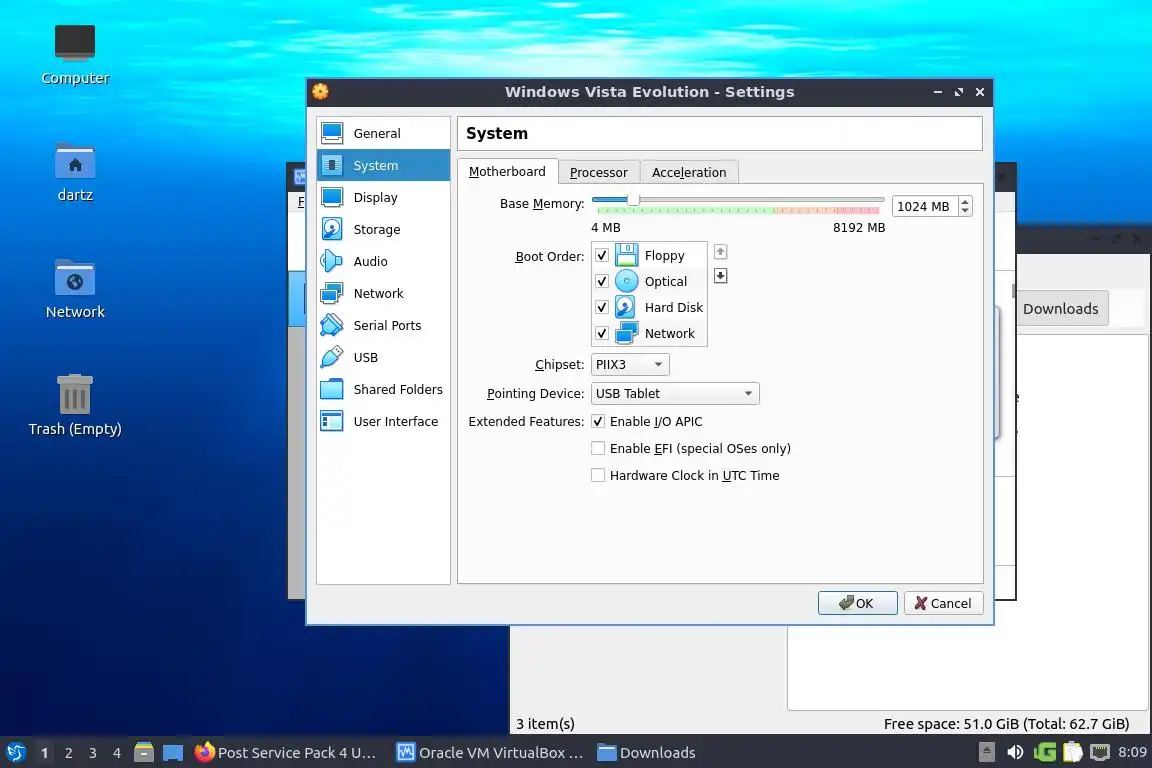Click the file manager launcher in taskbar

(x=144, y=752)
